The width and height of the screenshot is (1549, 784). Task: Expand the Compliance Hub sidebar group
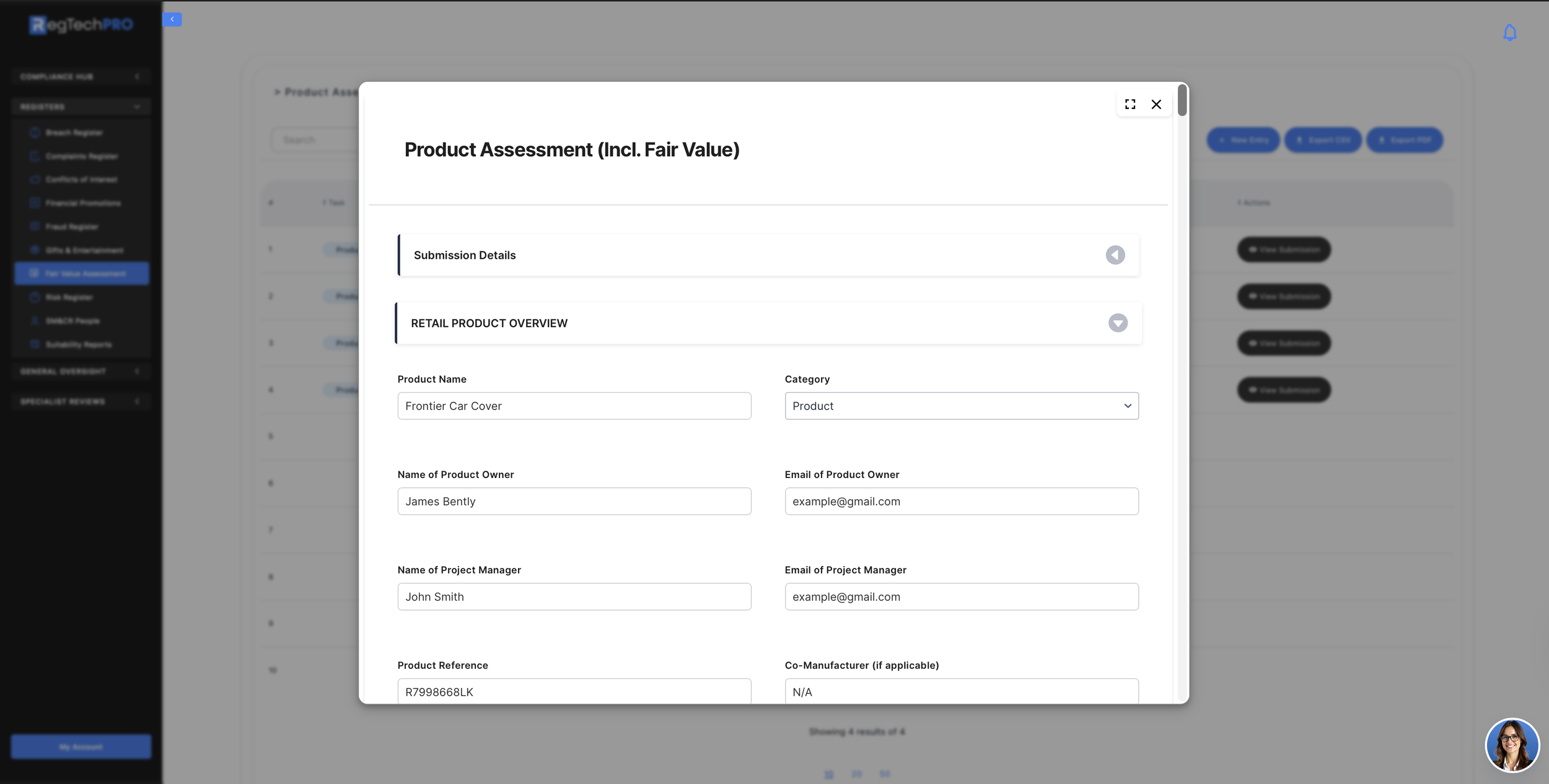[x=81, y=76]
